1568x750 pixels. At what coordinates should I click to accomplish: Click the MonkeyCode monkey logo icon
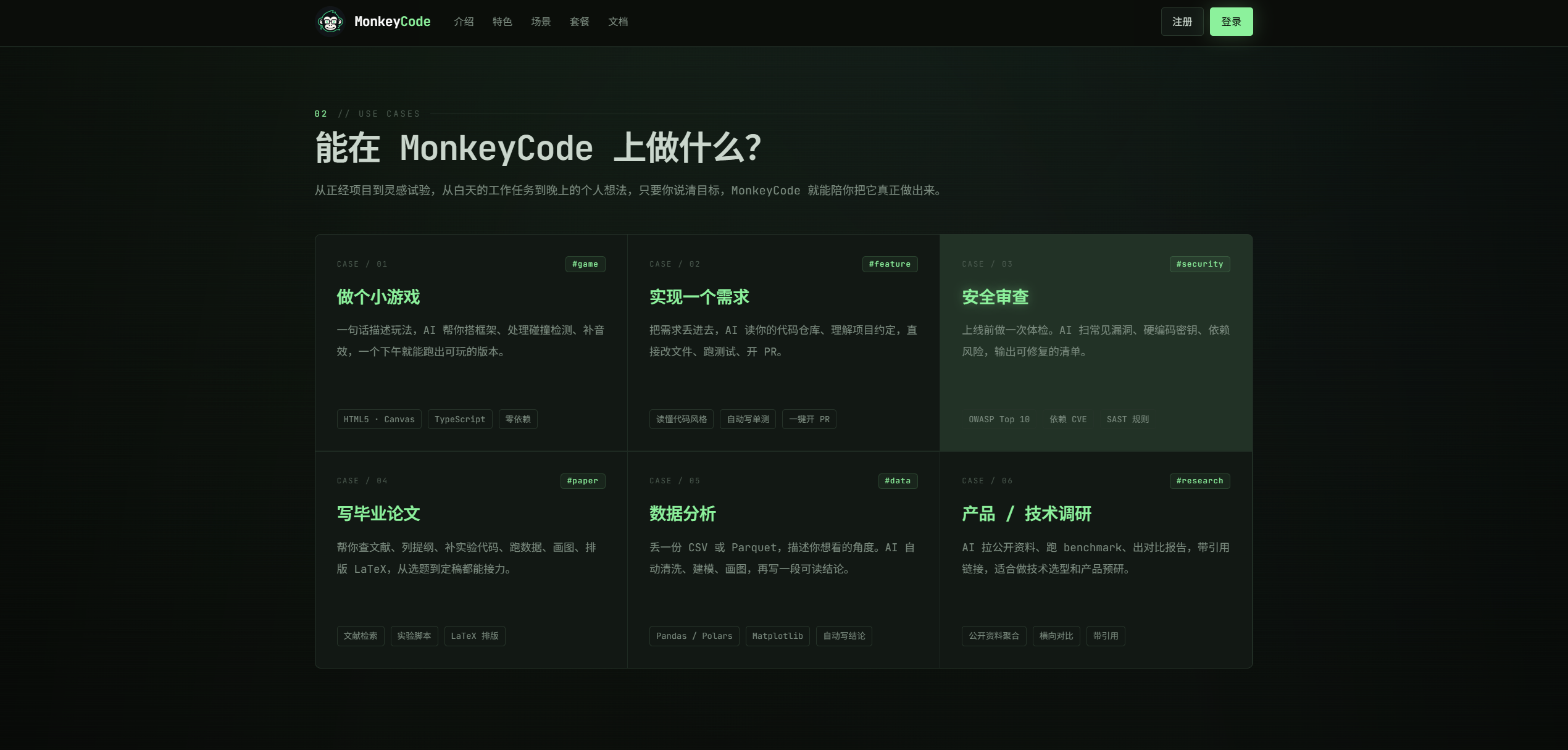[x=330, y=22]
